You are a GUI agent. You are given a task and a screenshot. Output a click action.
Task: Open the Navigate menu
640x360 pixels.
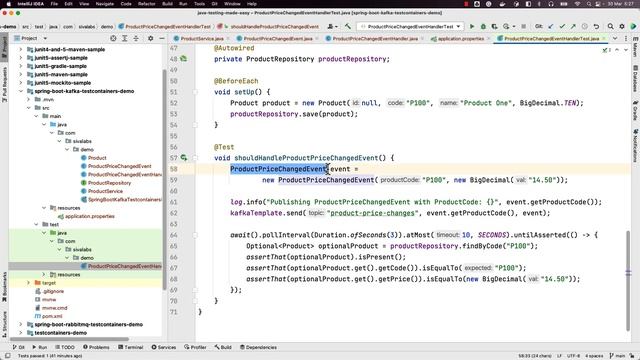[x=104, y=4]
